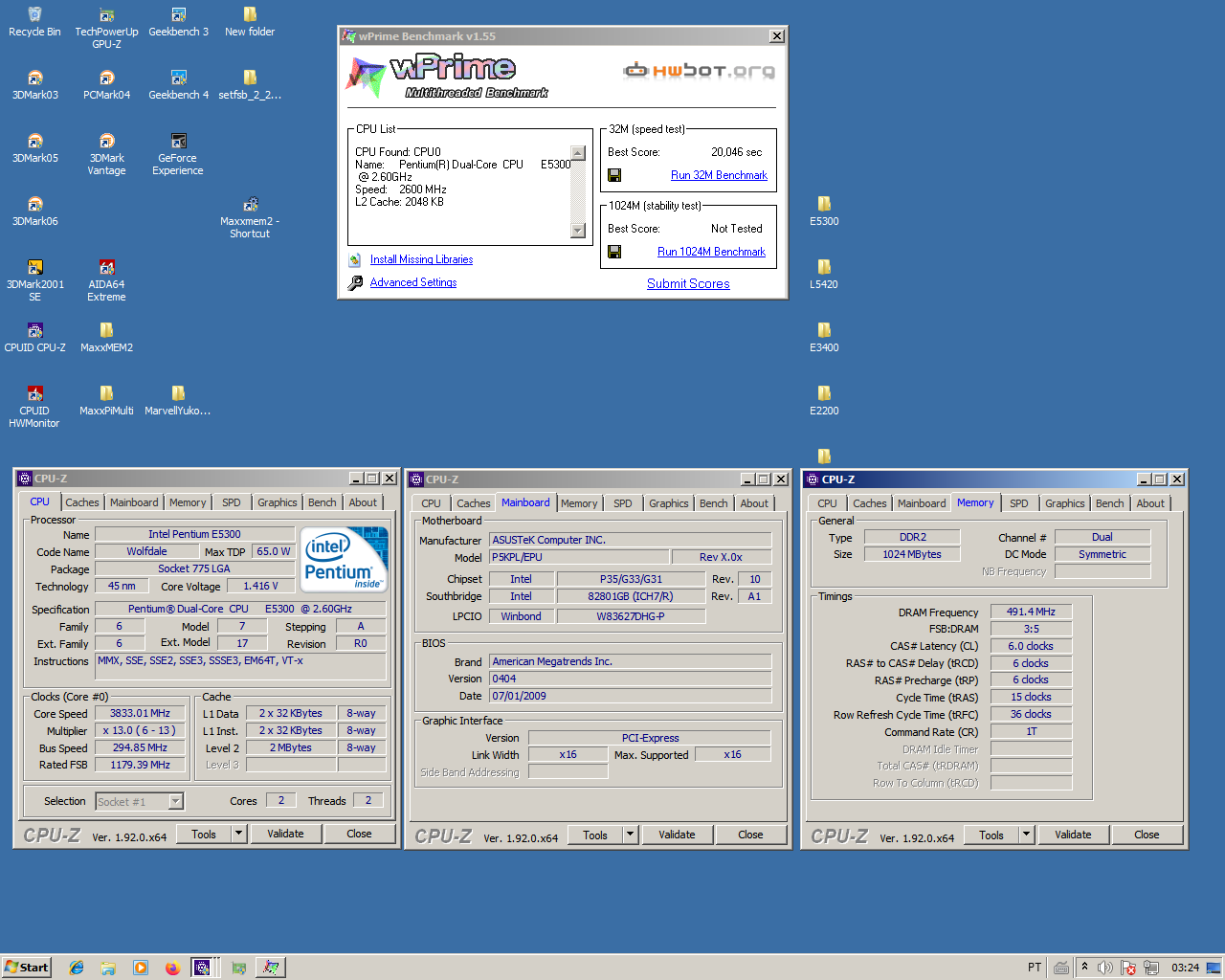1225x980 pixels.
Task: Open the AIDA64 Extreme shortcut
Action: coord(106,280)
